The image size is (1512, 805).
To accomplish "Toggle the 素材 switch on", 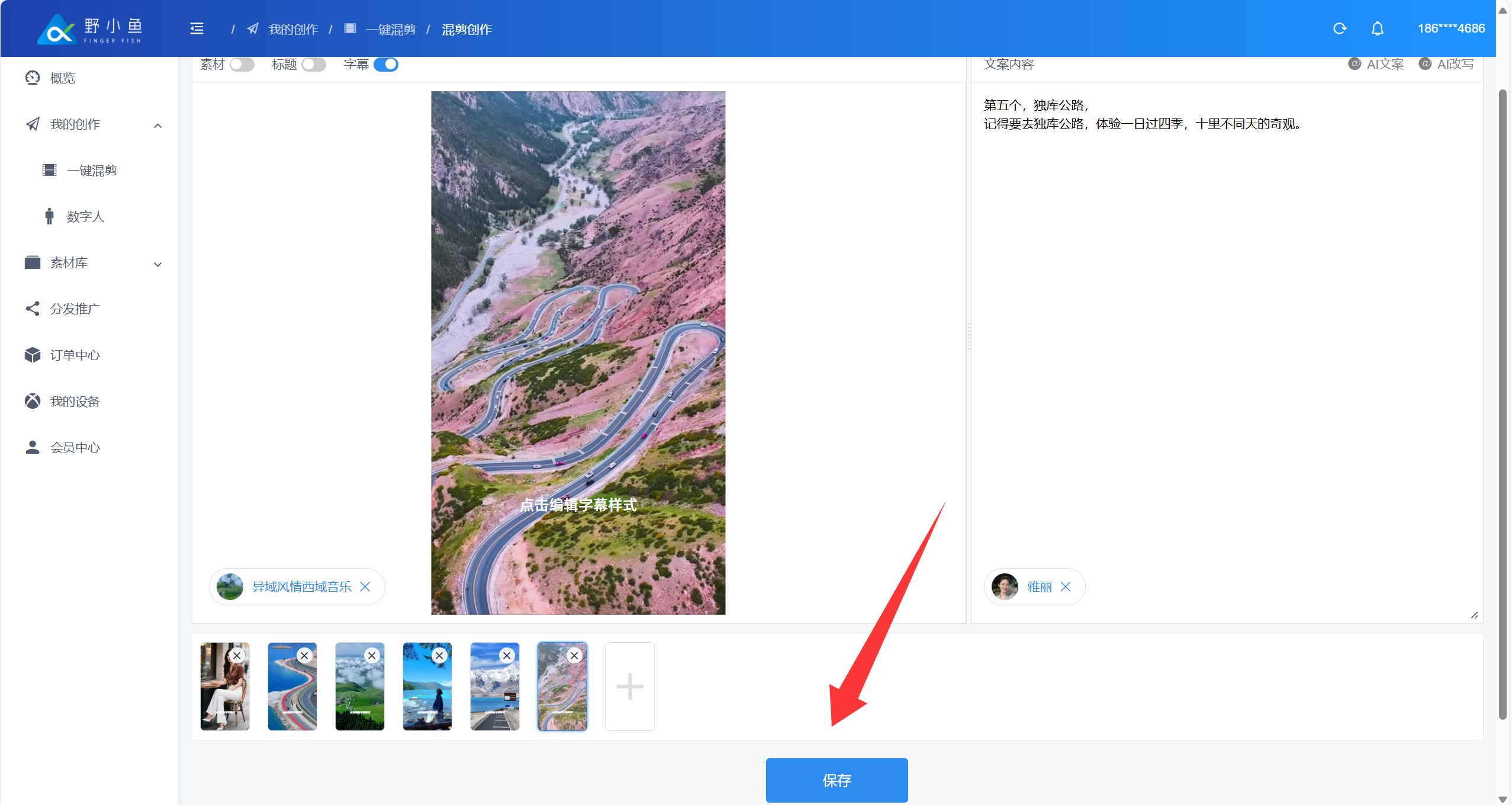I will pyautogui.click(x=242, y=64).
